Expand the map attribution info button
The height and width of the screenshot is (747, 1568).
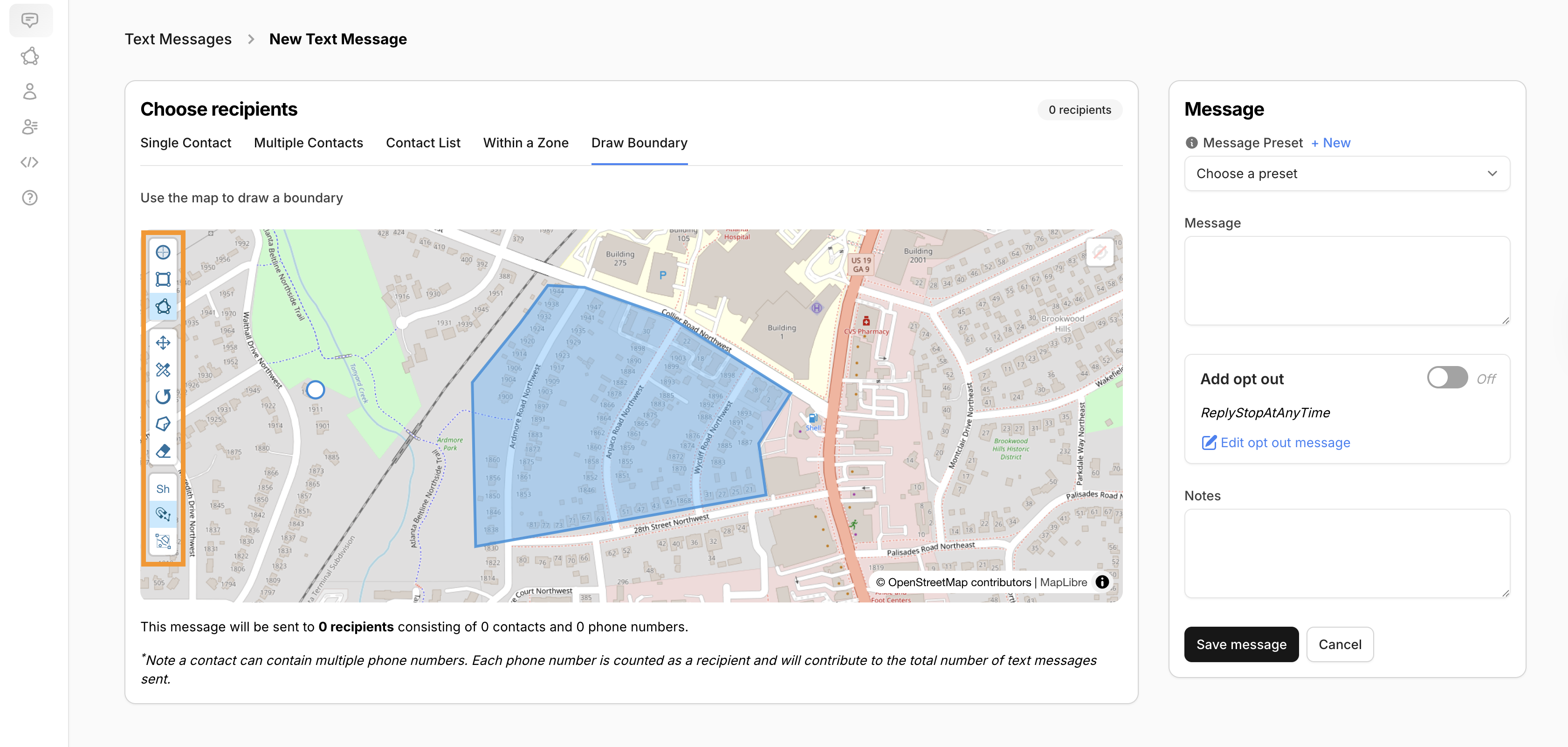pyautogui.click(x=1102, y=582)
